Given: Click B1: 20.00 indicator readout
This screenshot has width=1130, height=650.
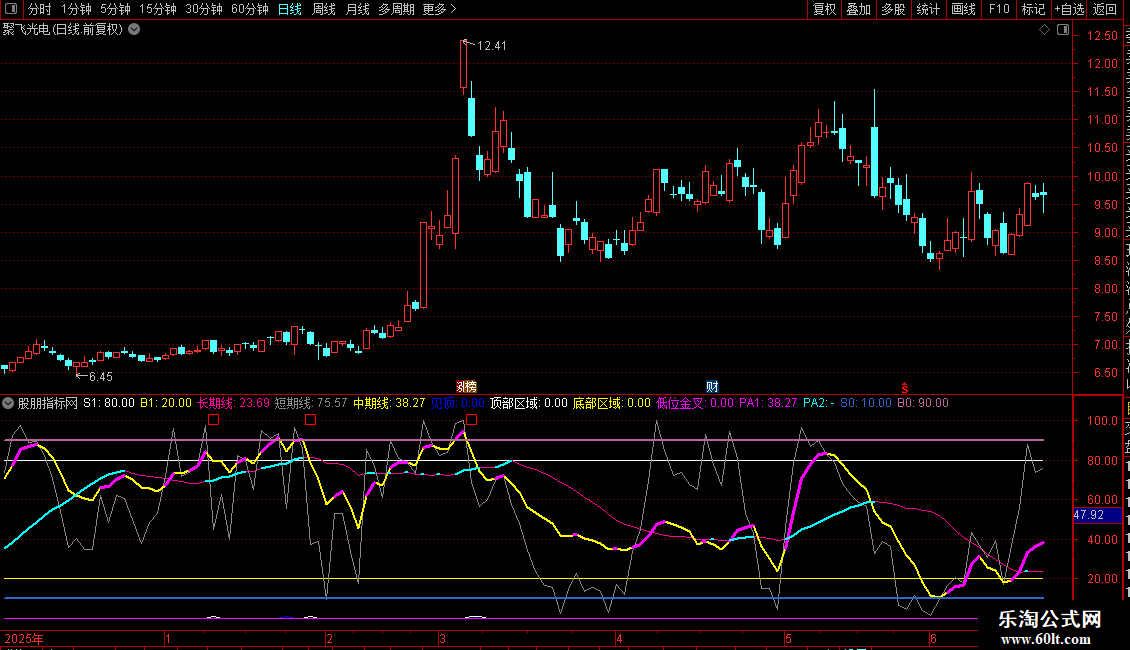Looking at the screenshot, I should tap(166, 404).
